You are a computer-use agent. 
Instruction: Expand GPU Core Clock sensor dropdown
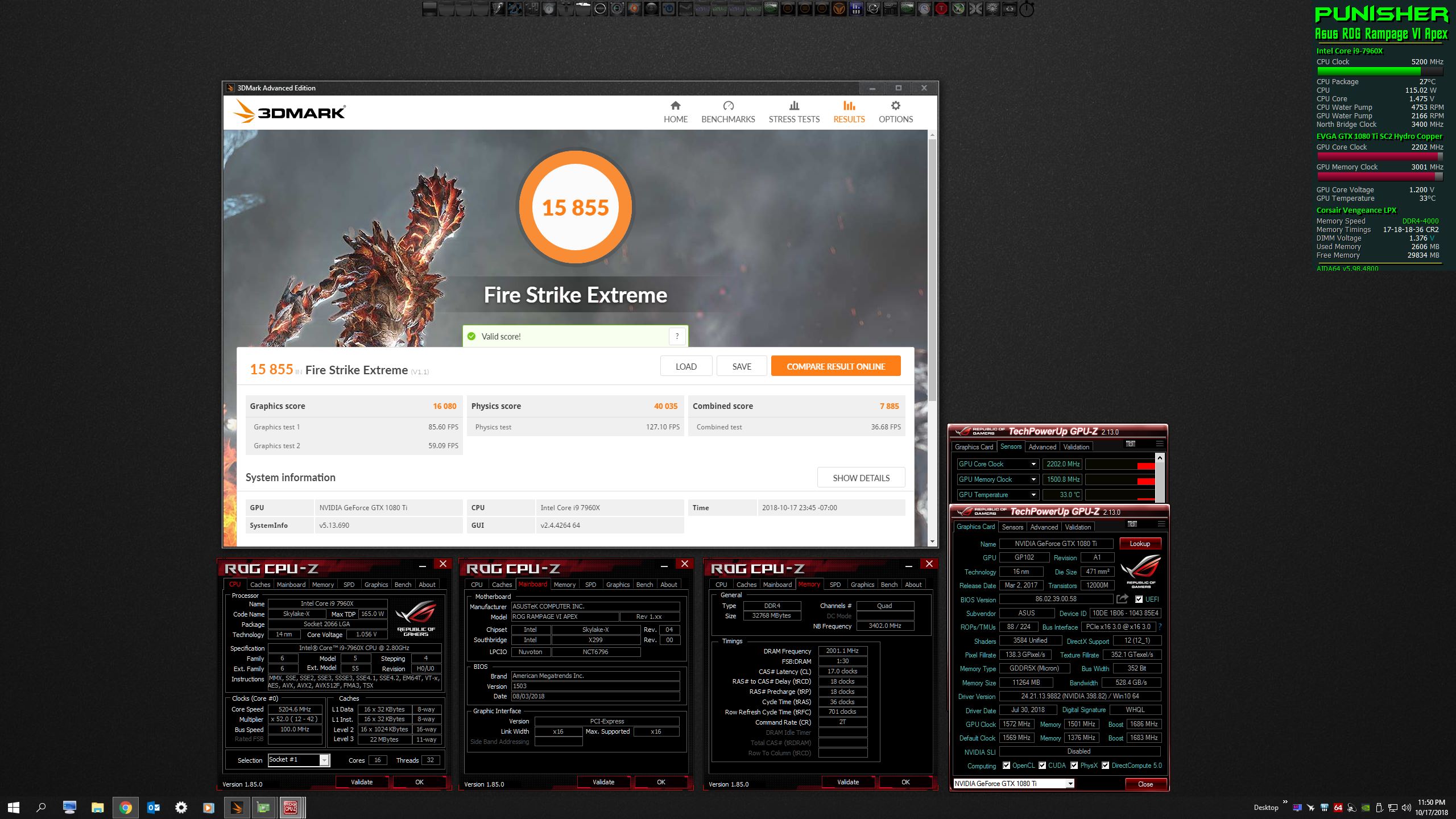click(x=1033, y=464)
